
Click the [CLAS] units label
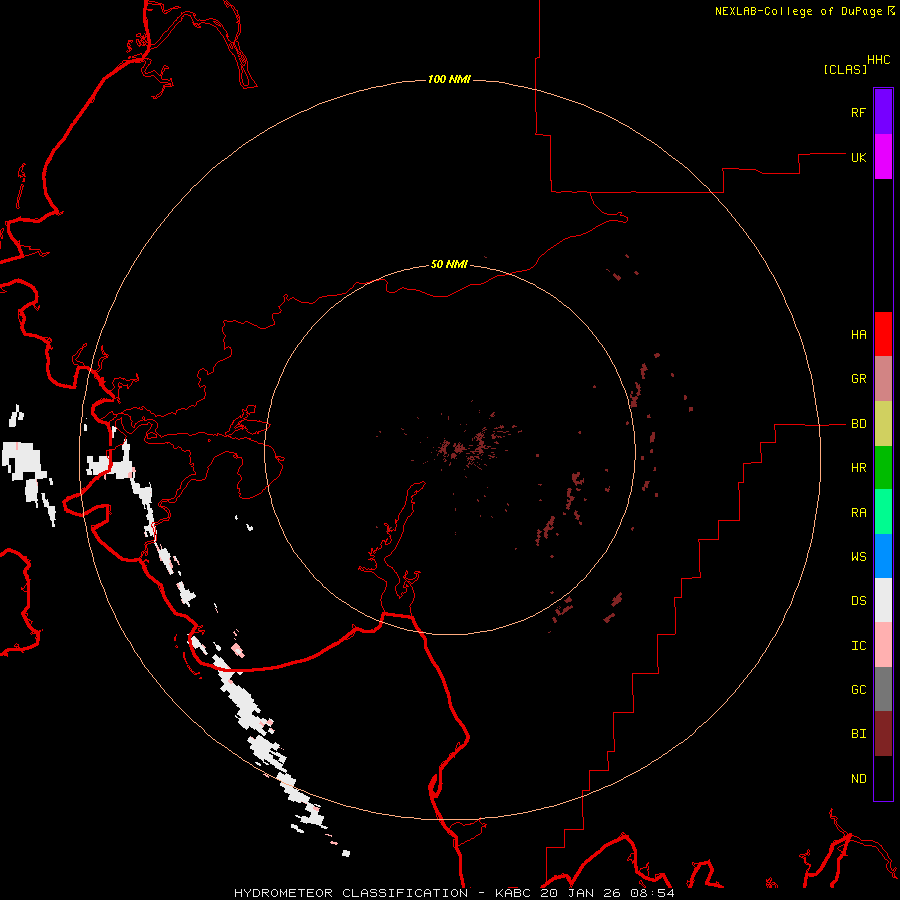pyautogui.click(x=845, y=69)
